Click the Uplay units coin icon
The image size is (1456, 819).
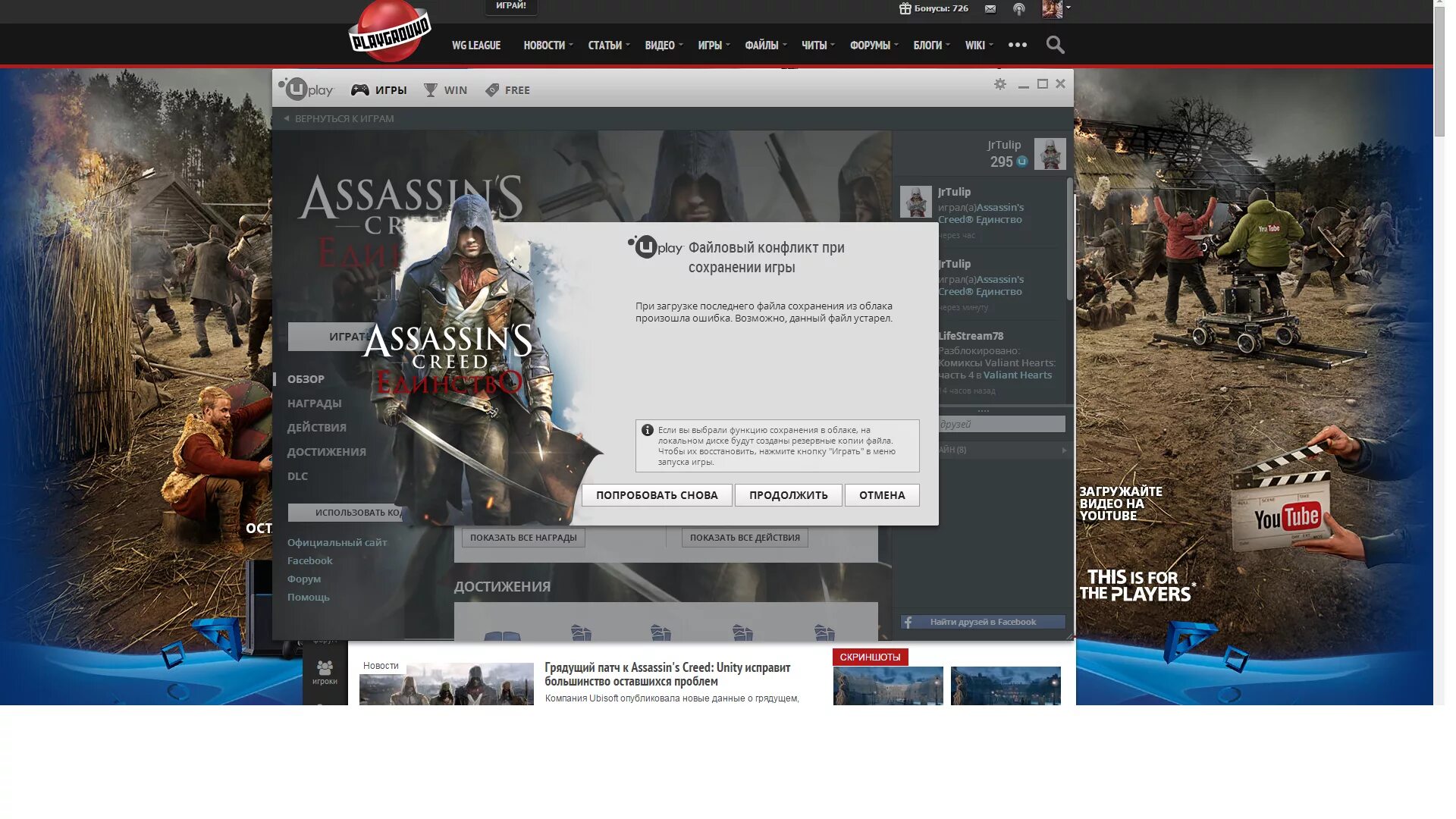click(1022, 162)
